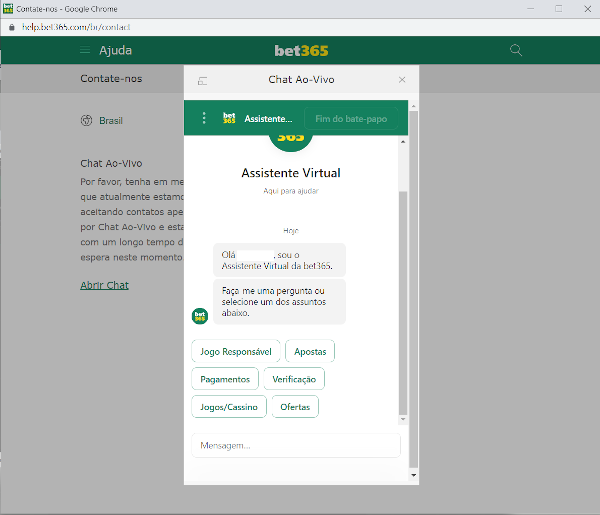Click the green 365 avatar above Assistente Virtual
Screen dimensions: 600x515
click(x=291, y=142)
